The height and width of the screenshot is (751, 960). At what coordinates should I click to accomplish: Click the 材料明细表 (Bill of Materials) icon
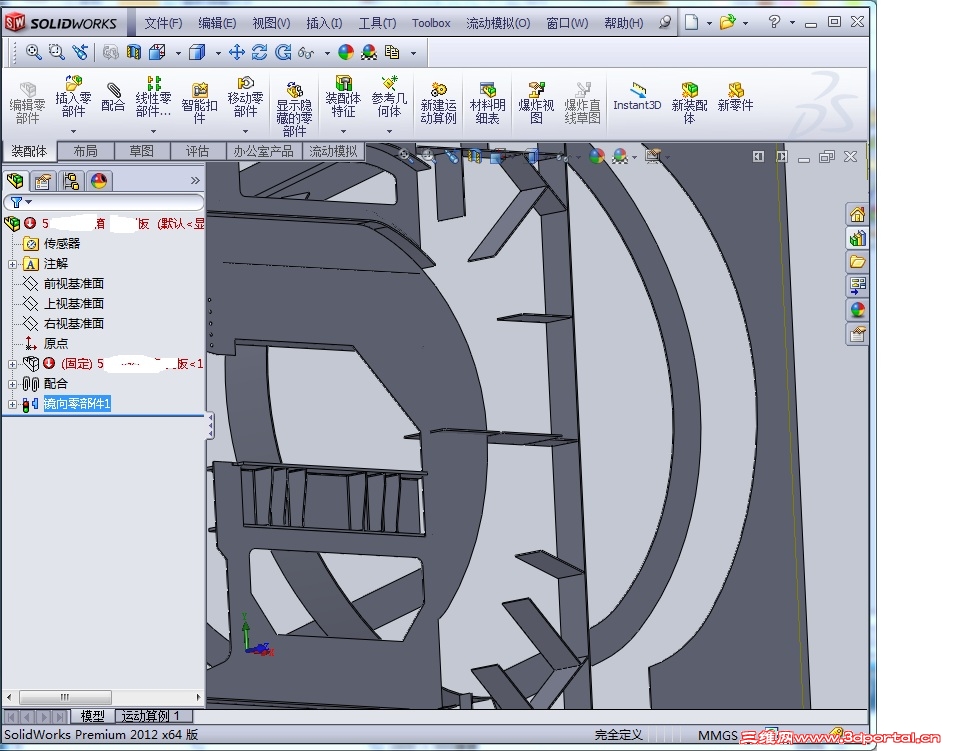[487, 98]
